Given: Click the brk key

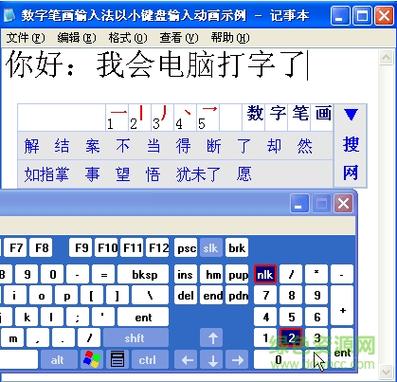Looking at the screenshot, I should coord(237,248).
